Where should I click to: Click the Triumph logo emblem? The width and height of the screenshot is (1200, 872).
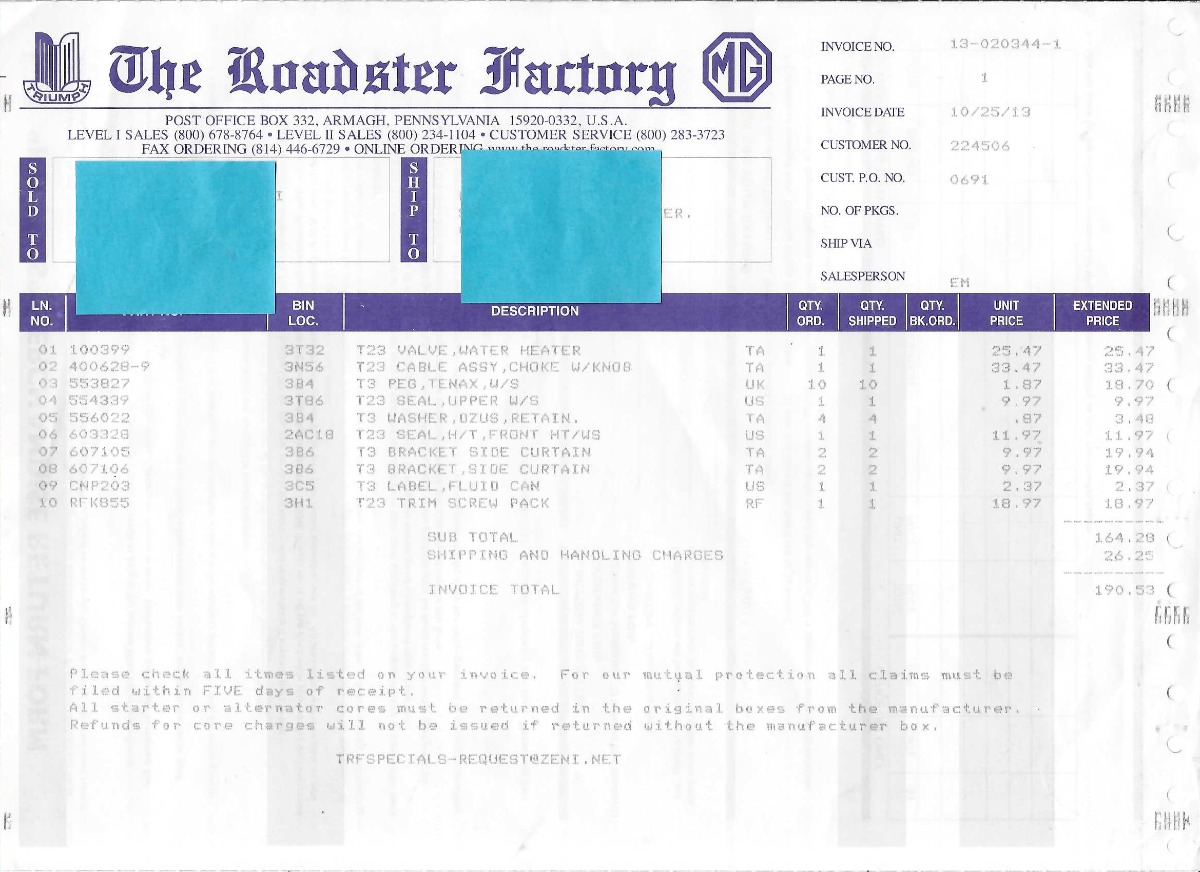pyautogui.click(x=58, y=66)
